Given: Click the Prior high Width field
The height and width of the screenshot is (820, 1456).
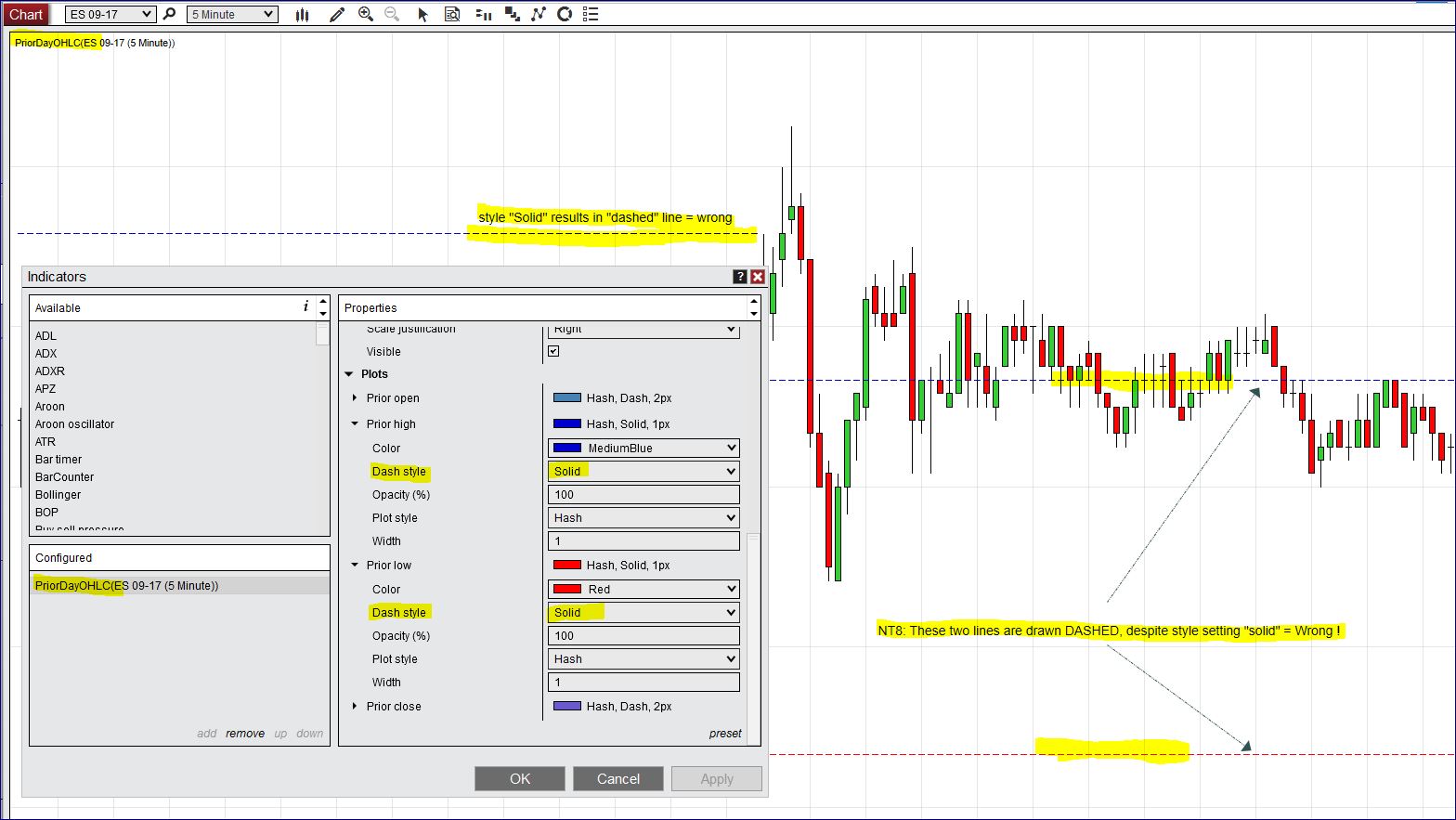Looking at the screenshot, I should (643, 540).
